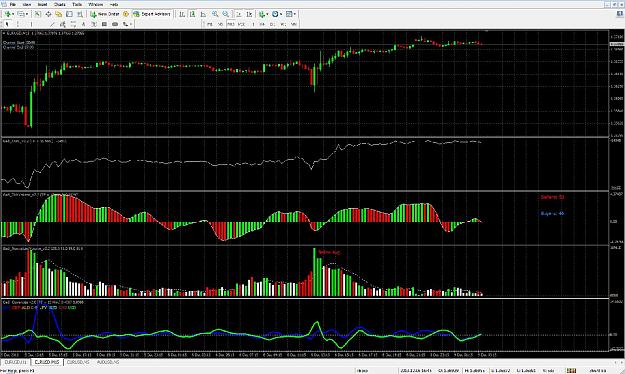
Task: Select the Fibonacci retracement tool
Action: tap(73, 24)
